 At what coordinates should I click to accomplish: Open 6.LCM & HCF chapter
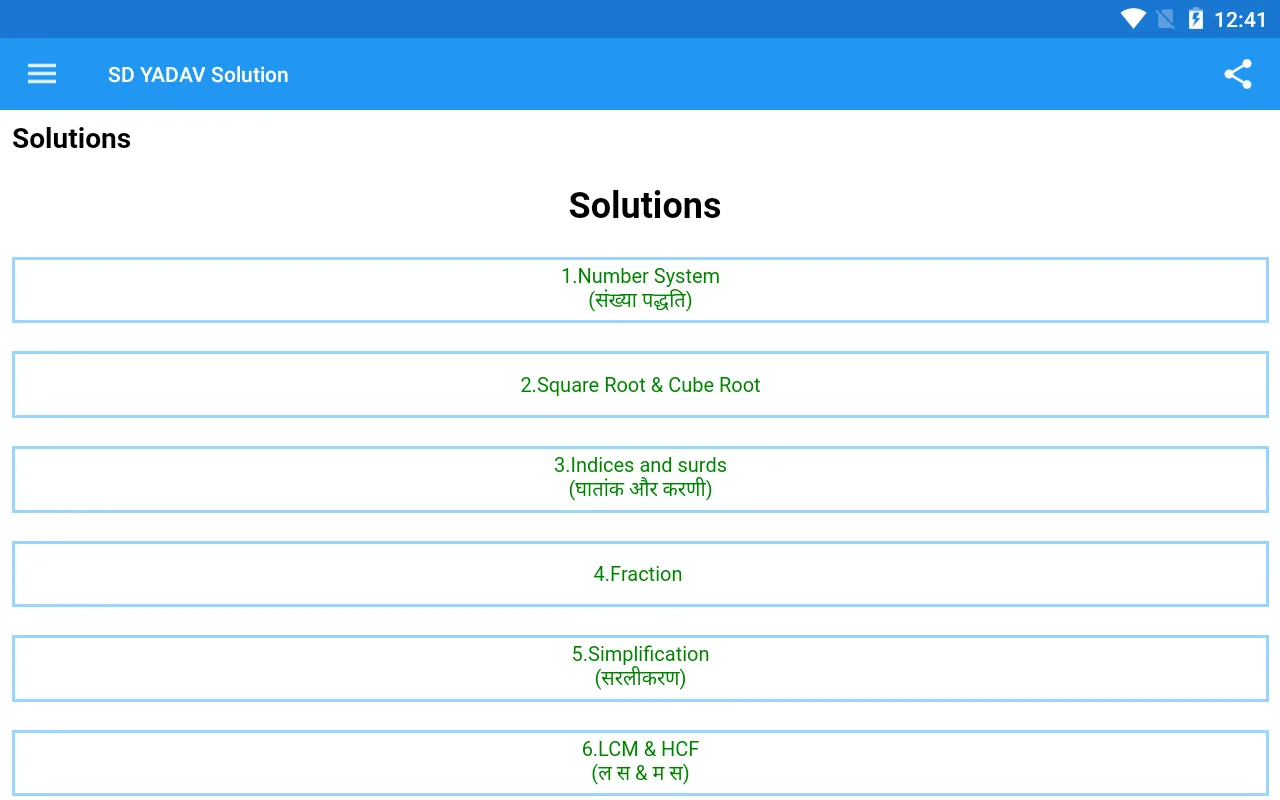[640, 763]
